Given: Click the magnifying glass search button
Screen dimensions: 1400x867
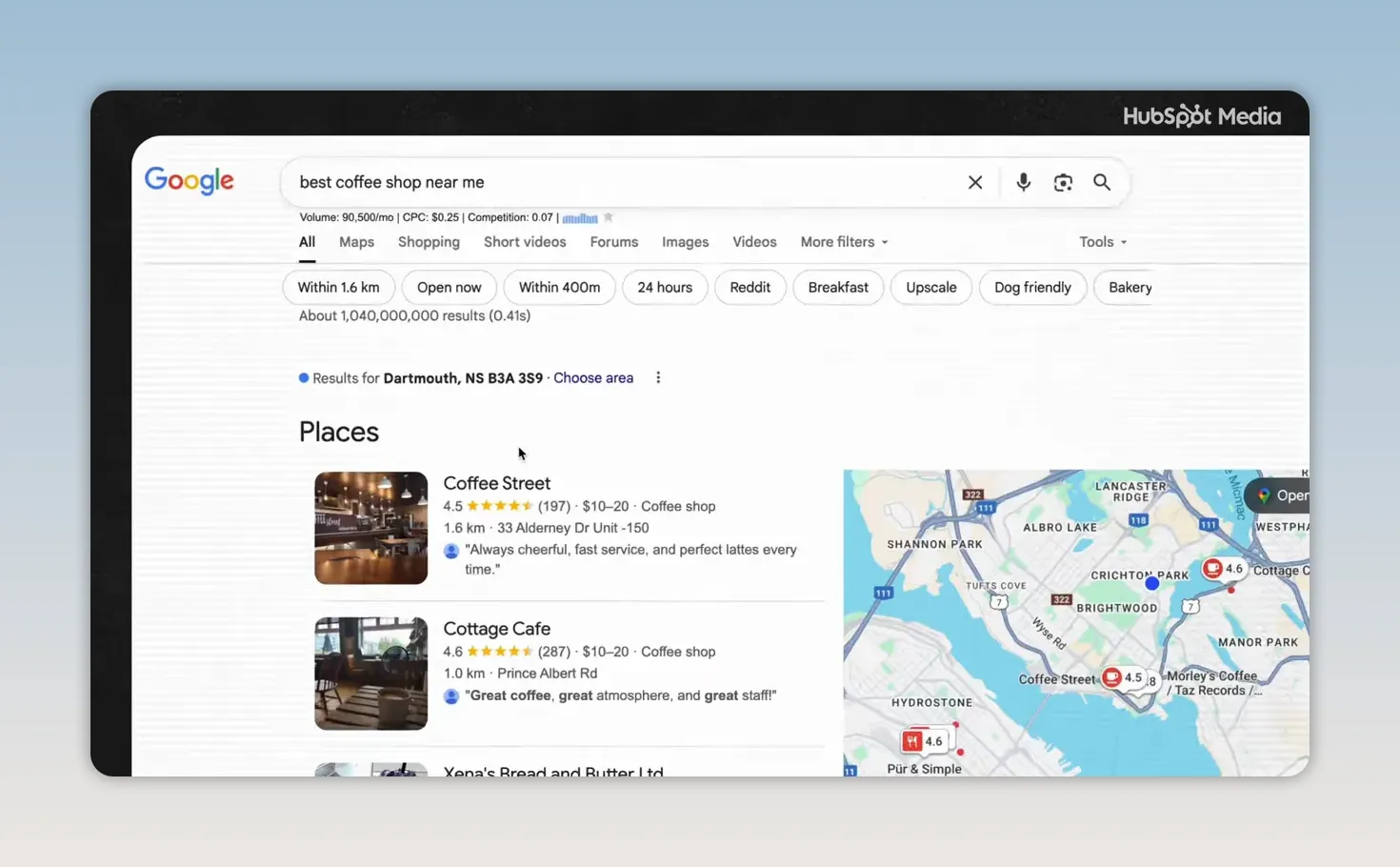Looking at the screenshot, I should [x=1102, y=182].
